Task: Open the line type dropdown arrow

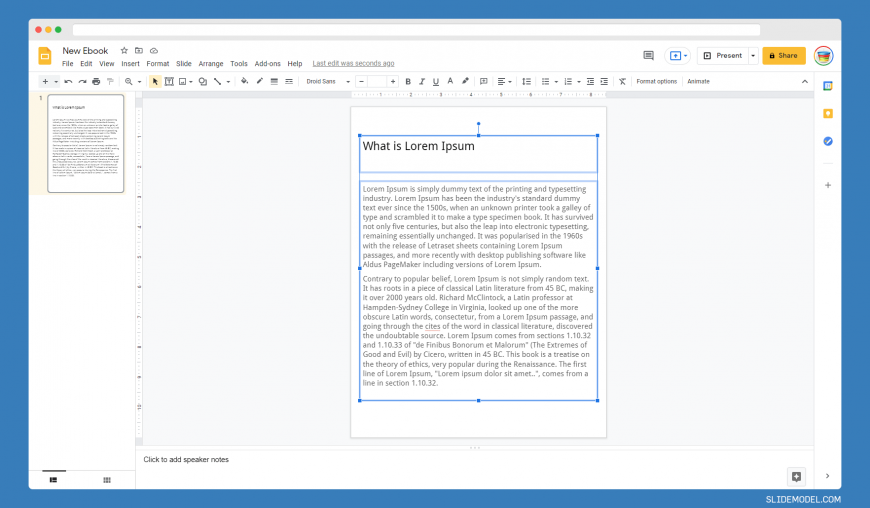Action: pyautogui.click(x=228, y=82)
